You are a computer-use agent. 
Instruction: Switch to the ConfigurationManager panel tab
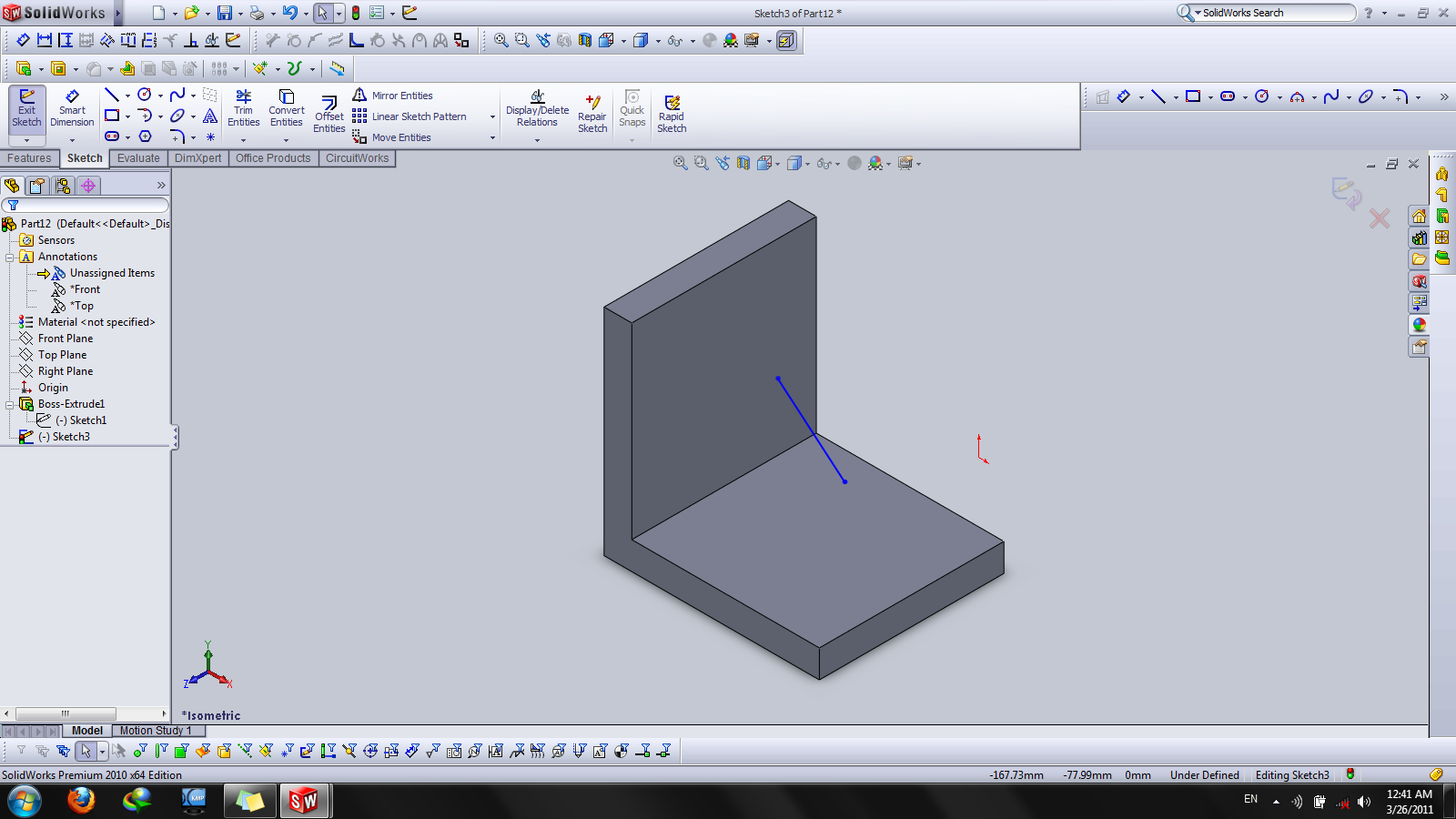coord(63,186)
